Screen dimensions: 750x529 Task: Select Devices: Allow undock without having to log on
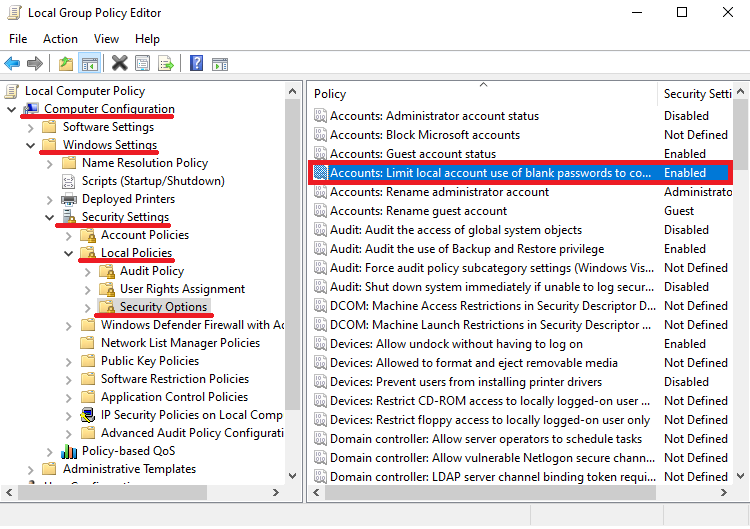(x=456, y=344)
